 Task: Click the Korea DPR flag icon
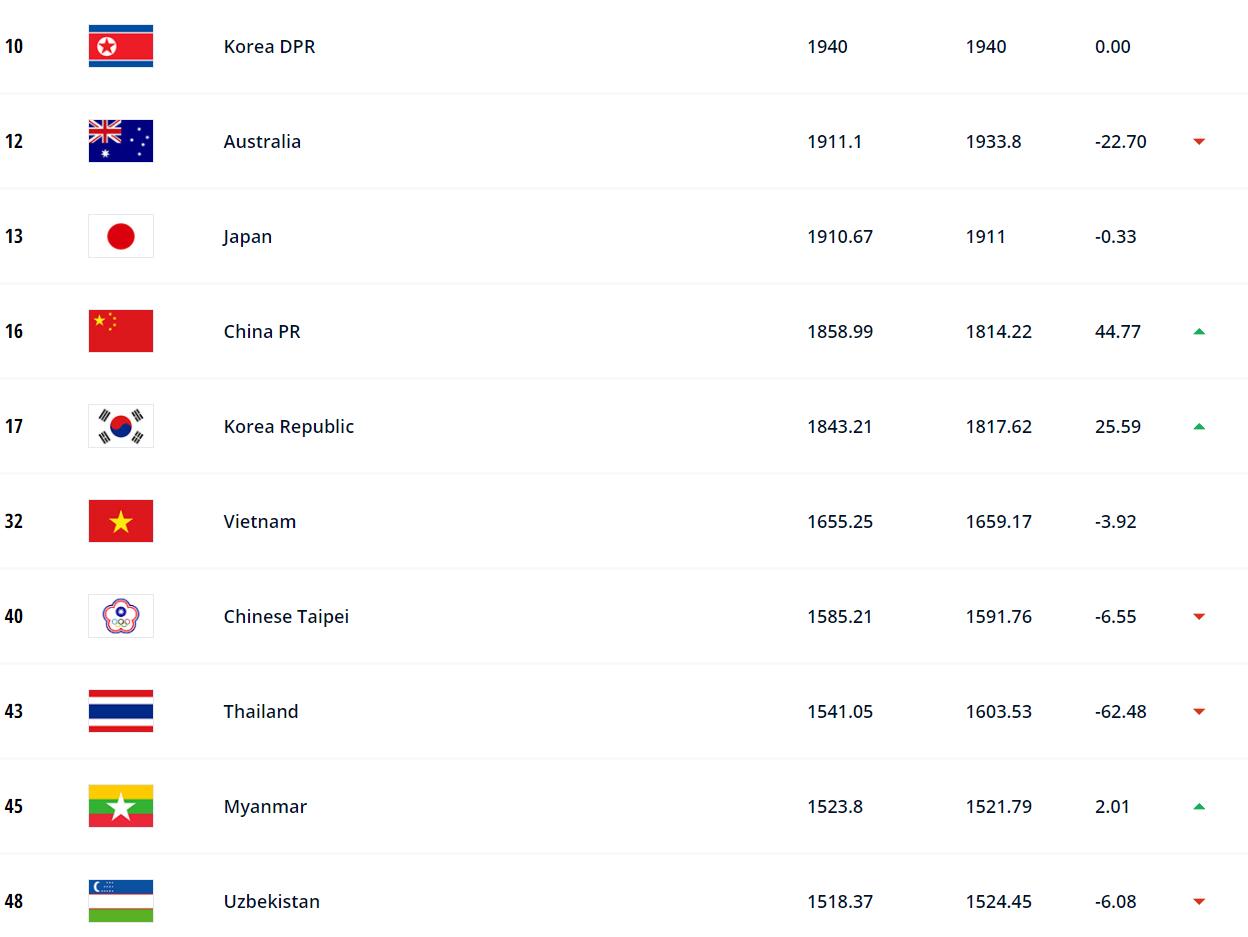tap(121, 46)
